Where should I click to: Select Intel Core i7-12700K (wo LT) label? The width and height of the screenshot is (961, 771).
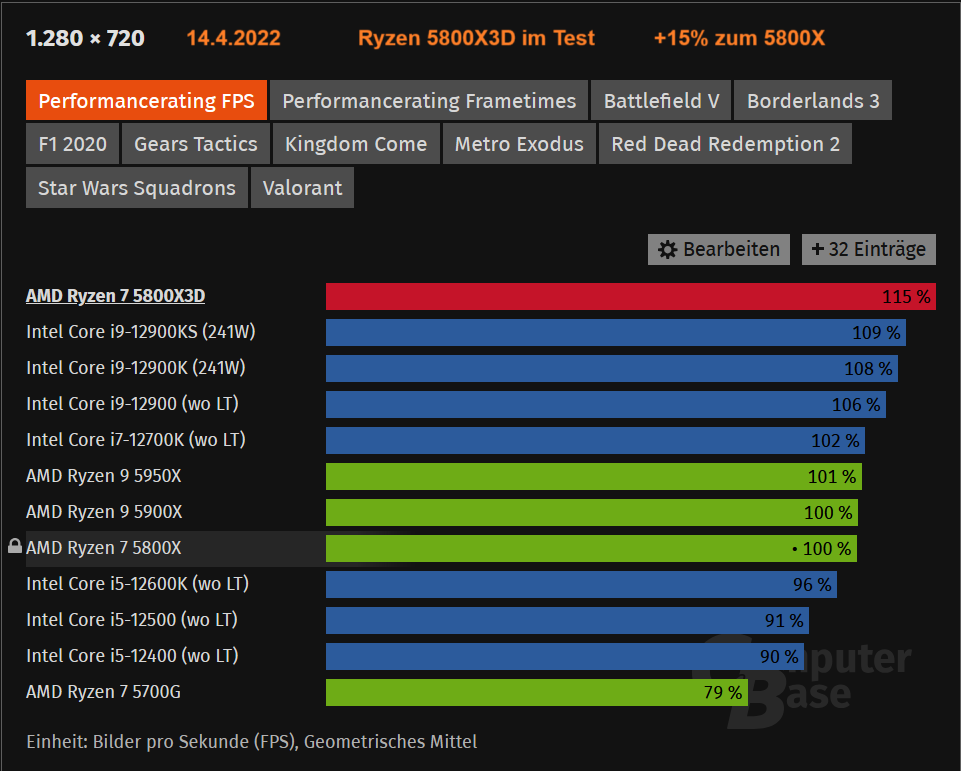pos(135,440)
